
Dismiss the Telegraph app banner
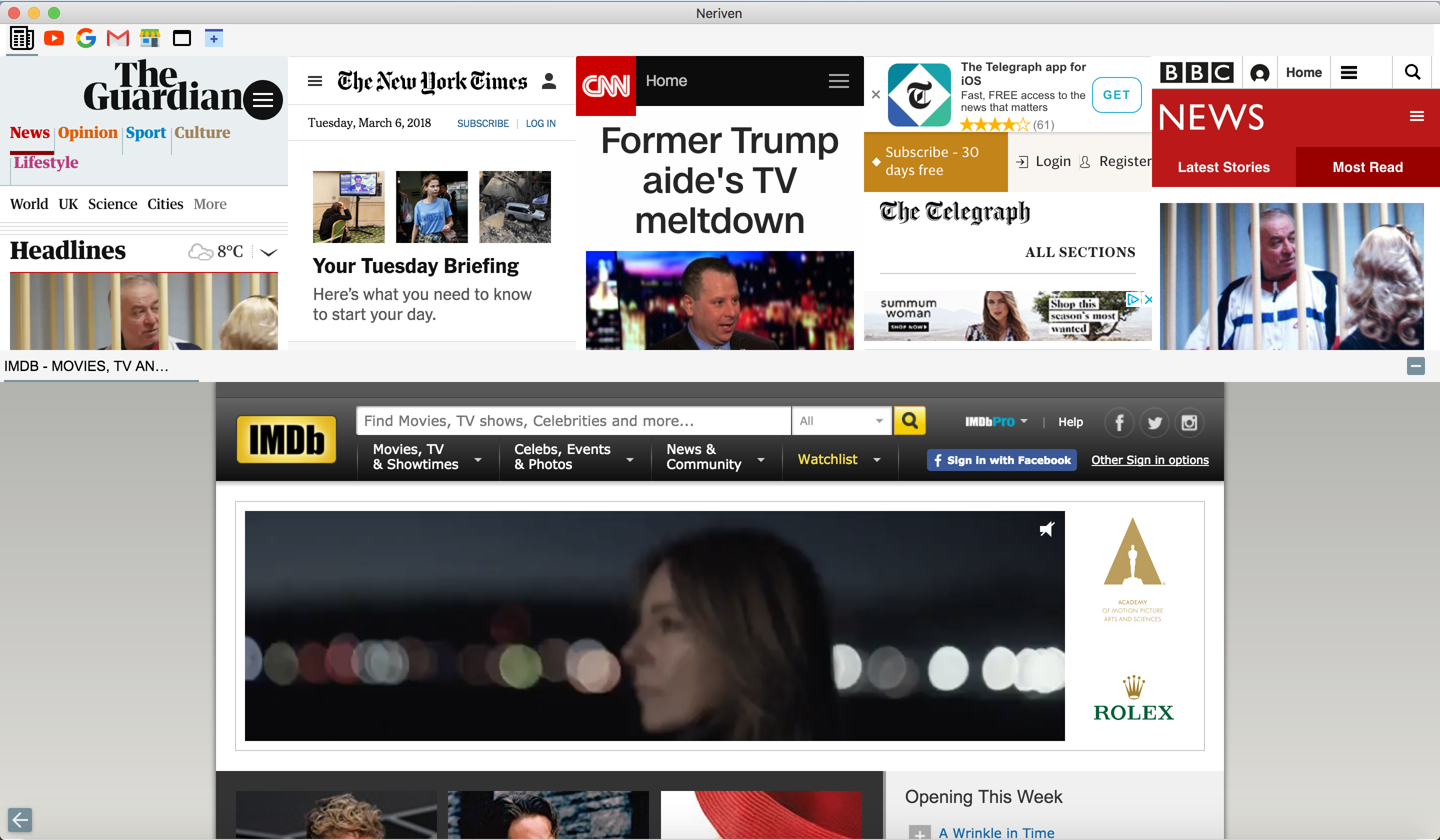tap(875, 95)
